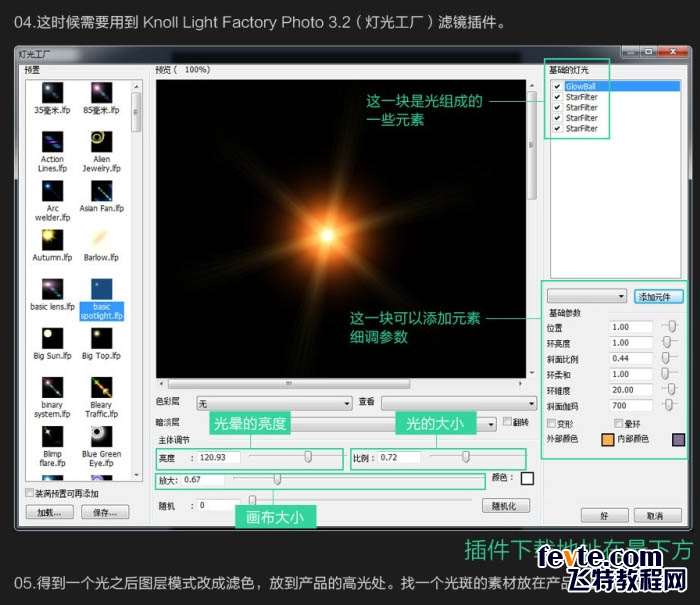Click the 随机化 button
700x605 pixels.
pyautogui.click(x=506, y=506)
